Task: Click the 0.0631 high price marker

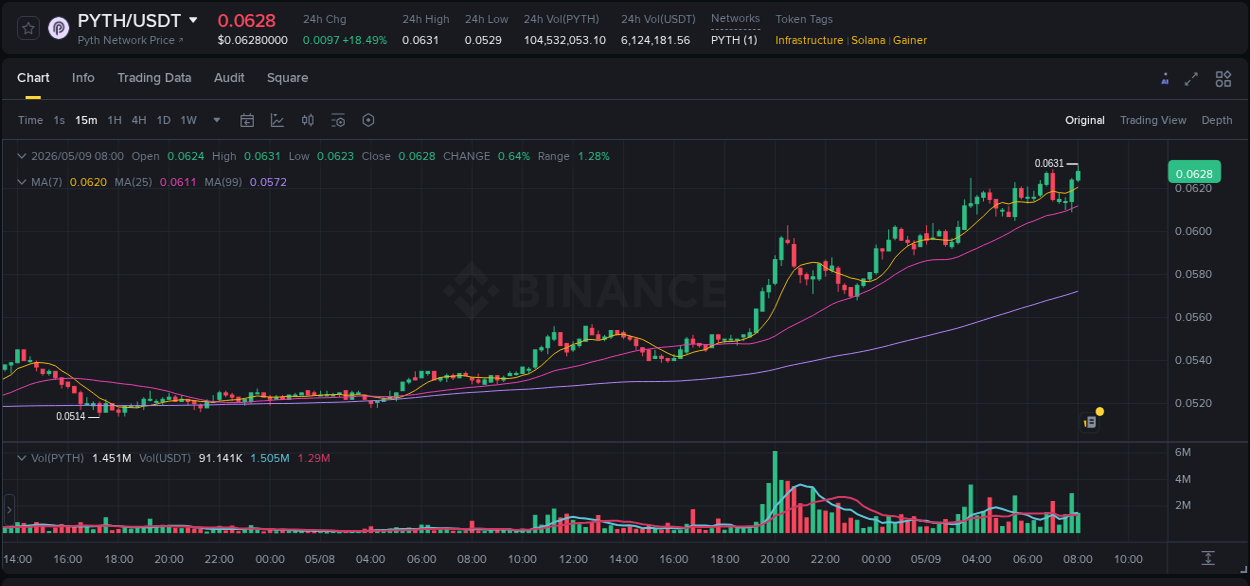Action: click(x=1049, y=163)
